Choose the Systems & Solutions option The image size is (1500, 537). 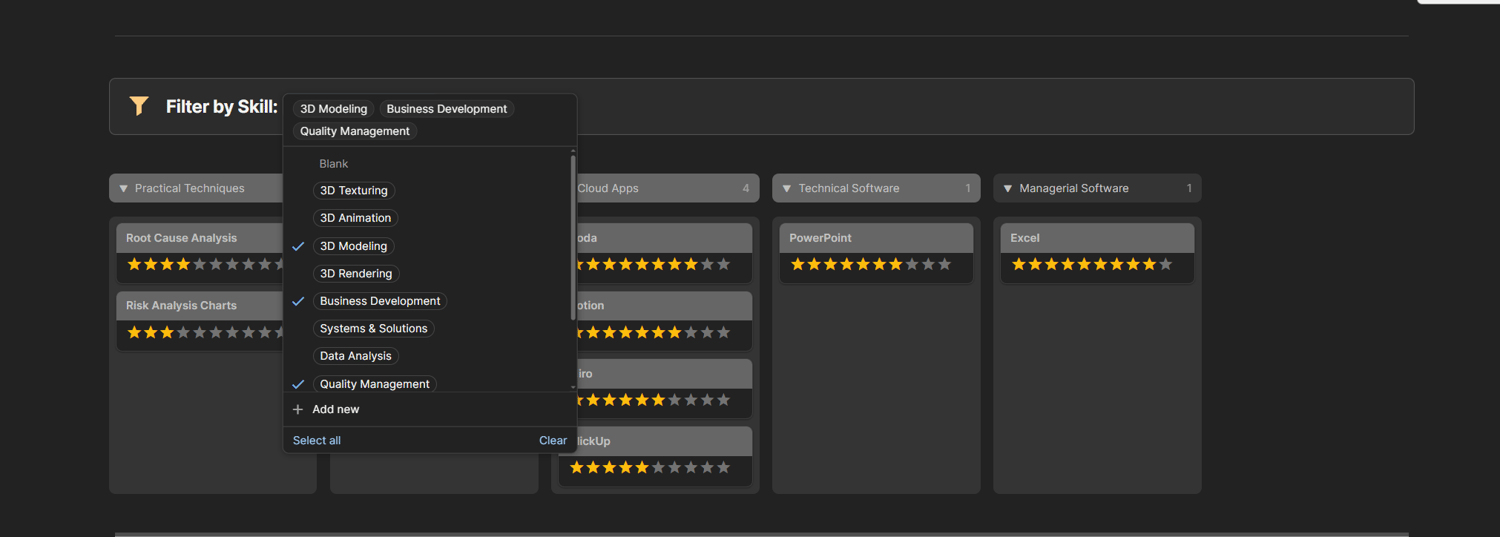374,328
